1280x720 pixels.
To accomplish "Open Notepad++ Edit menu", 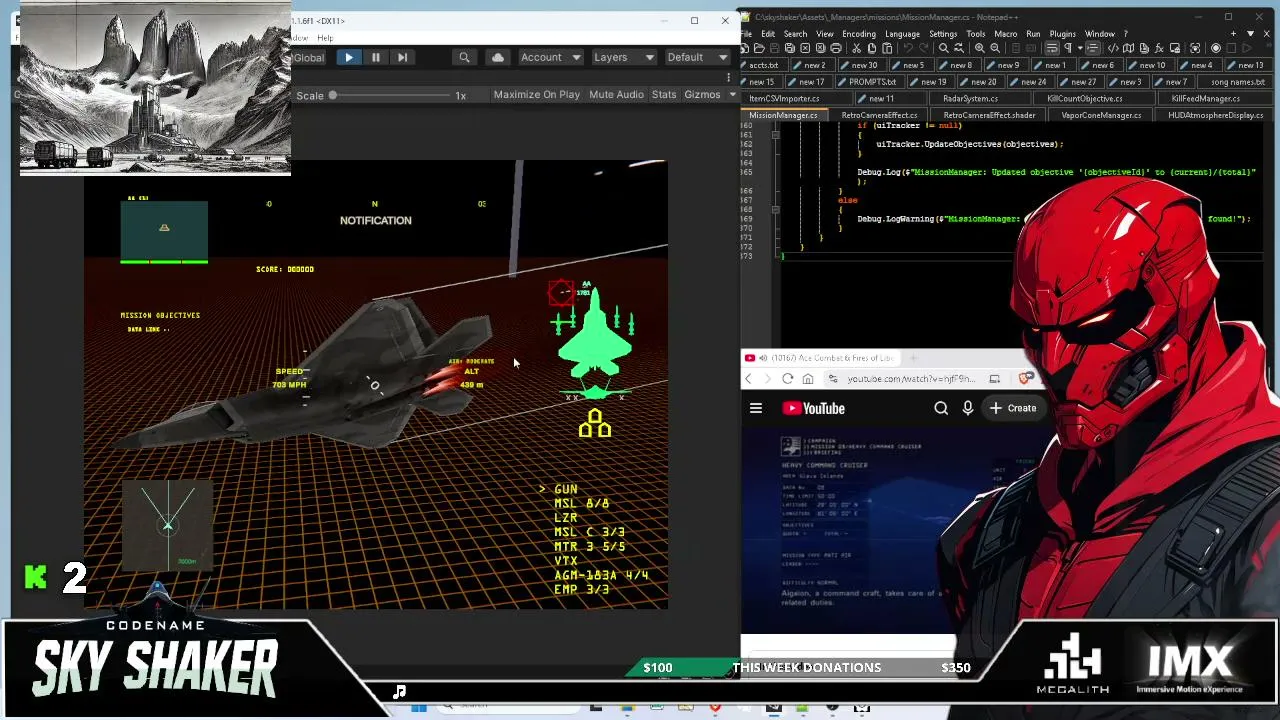I will (768, 34).
